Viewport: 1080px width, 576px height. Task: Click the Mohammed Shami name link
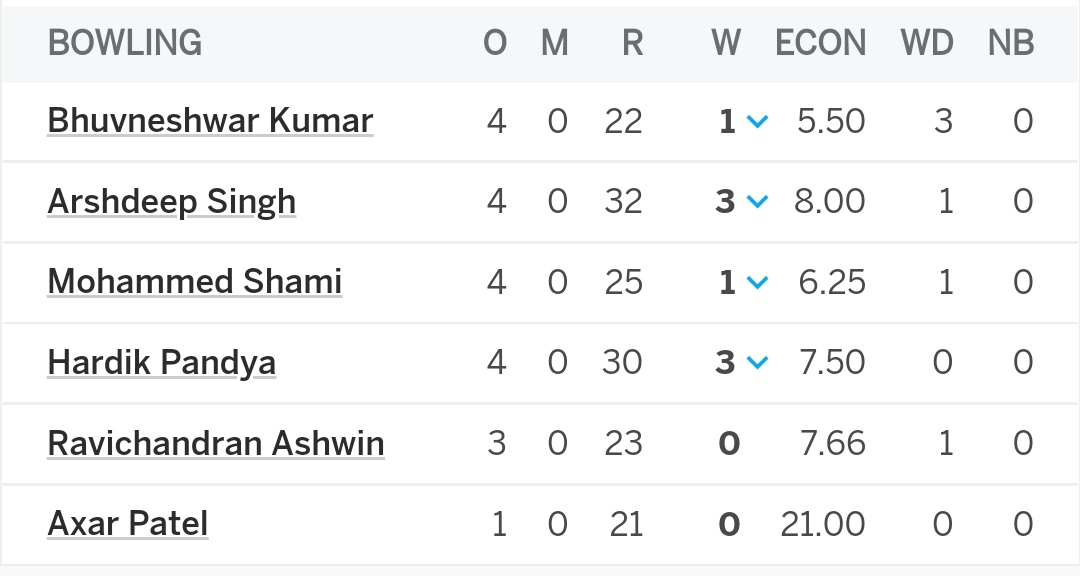[194, 282]
